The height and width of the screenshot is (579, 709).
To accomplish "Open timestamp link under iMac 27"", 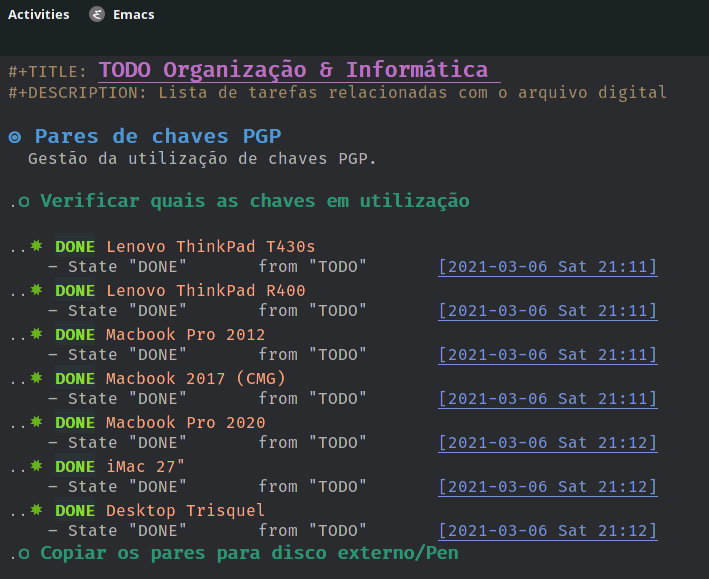I will (x=548, y=487).
